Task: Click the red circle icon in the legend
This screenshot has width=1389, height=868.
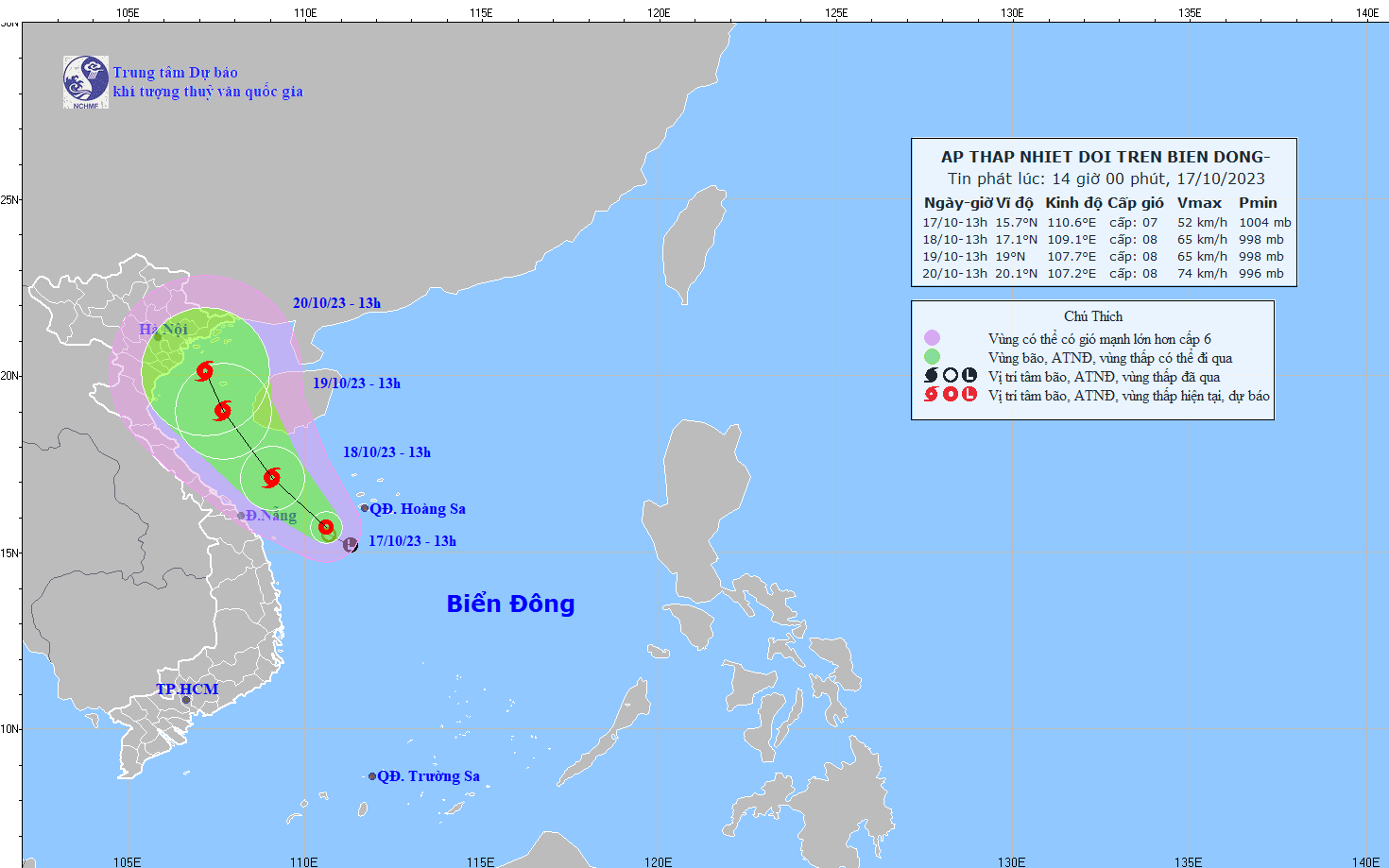Action: (951, 394)
